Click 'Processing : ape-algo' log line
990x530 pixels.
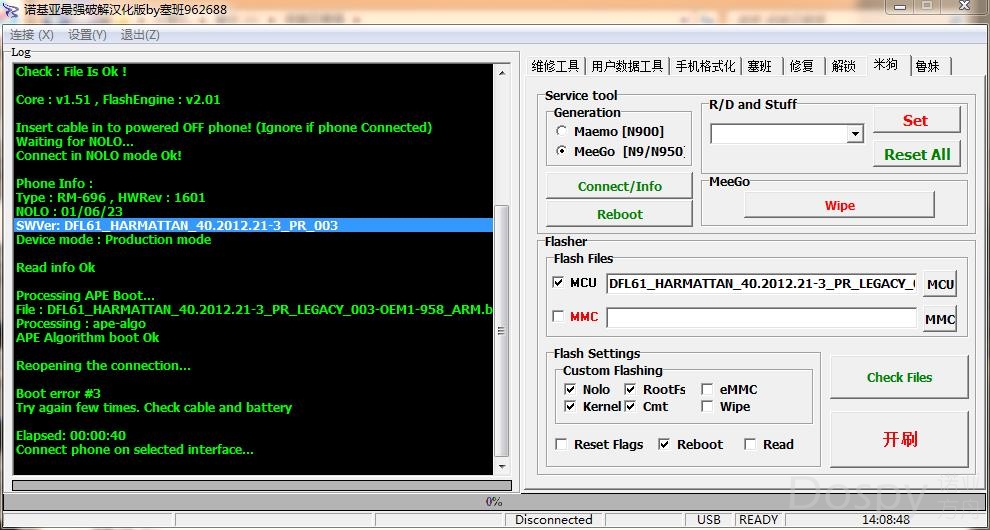81,323
